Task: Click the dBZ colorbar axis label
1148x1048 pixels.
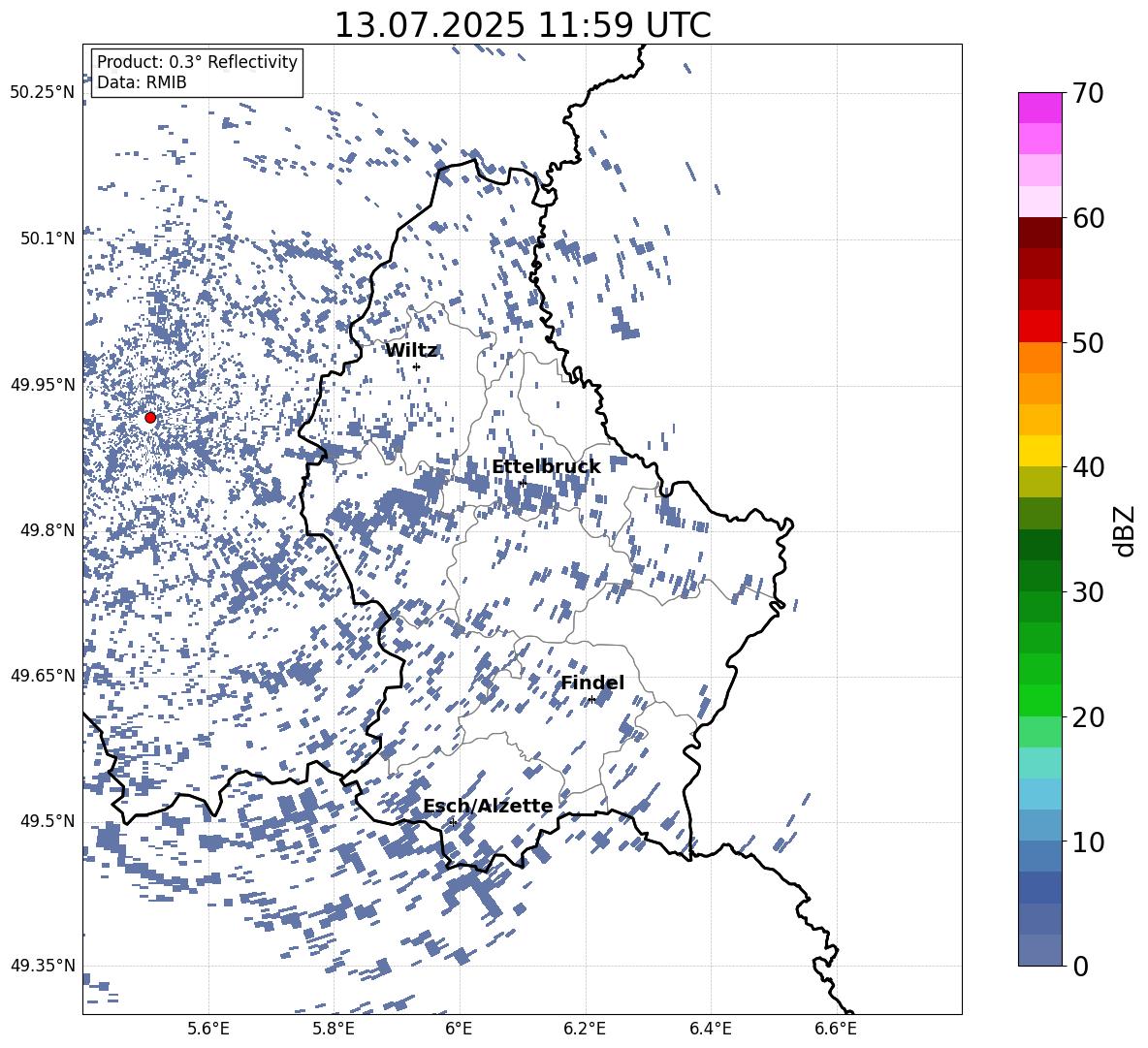Action: [1126, 530]
